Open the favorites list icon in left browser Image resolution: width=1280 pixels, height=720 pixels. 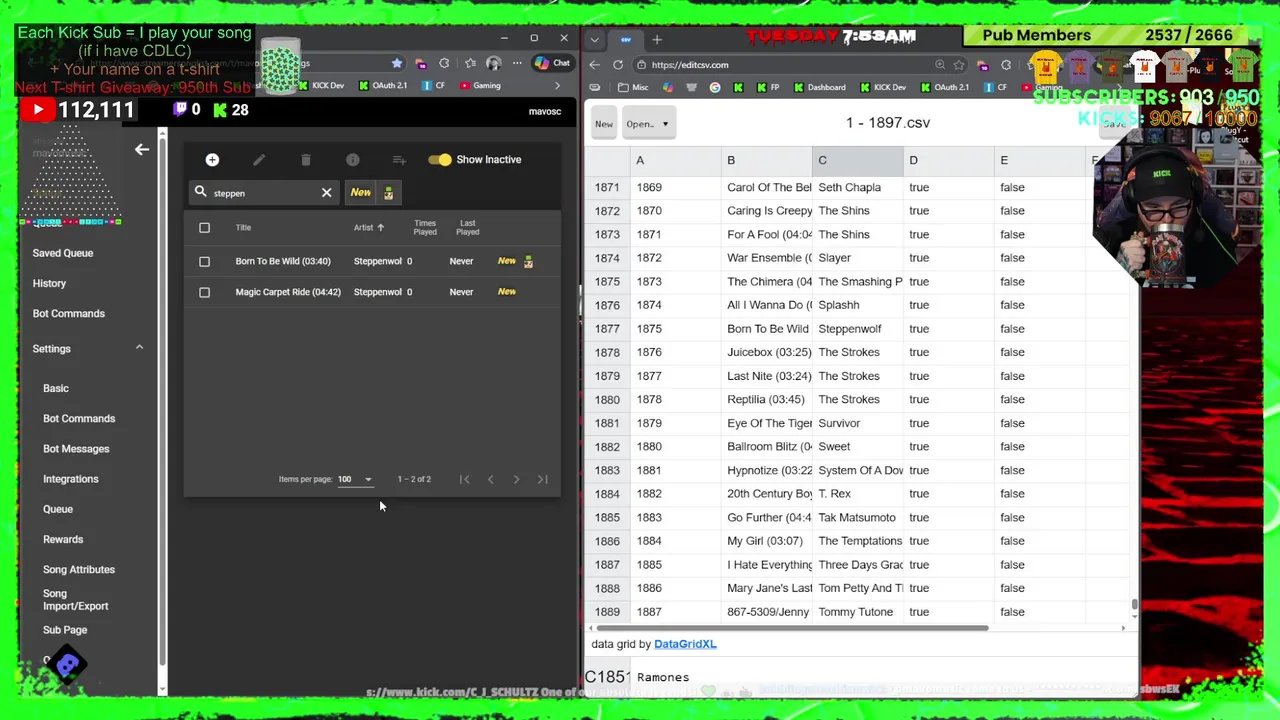coord(470,63)
